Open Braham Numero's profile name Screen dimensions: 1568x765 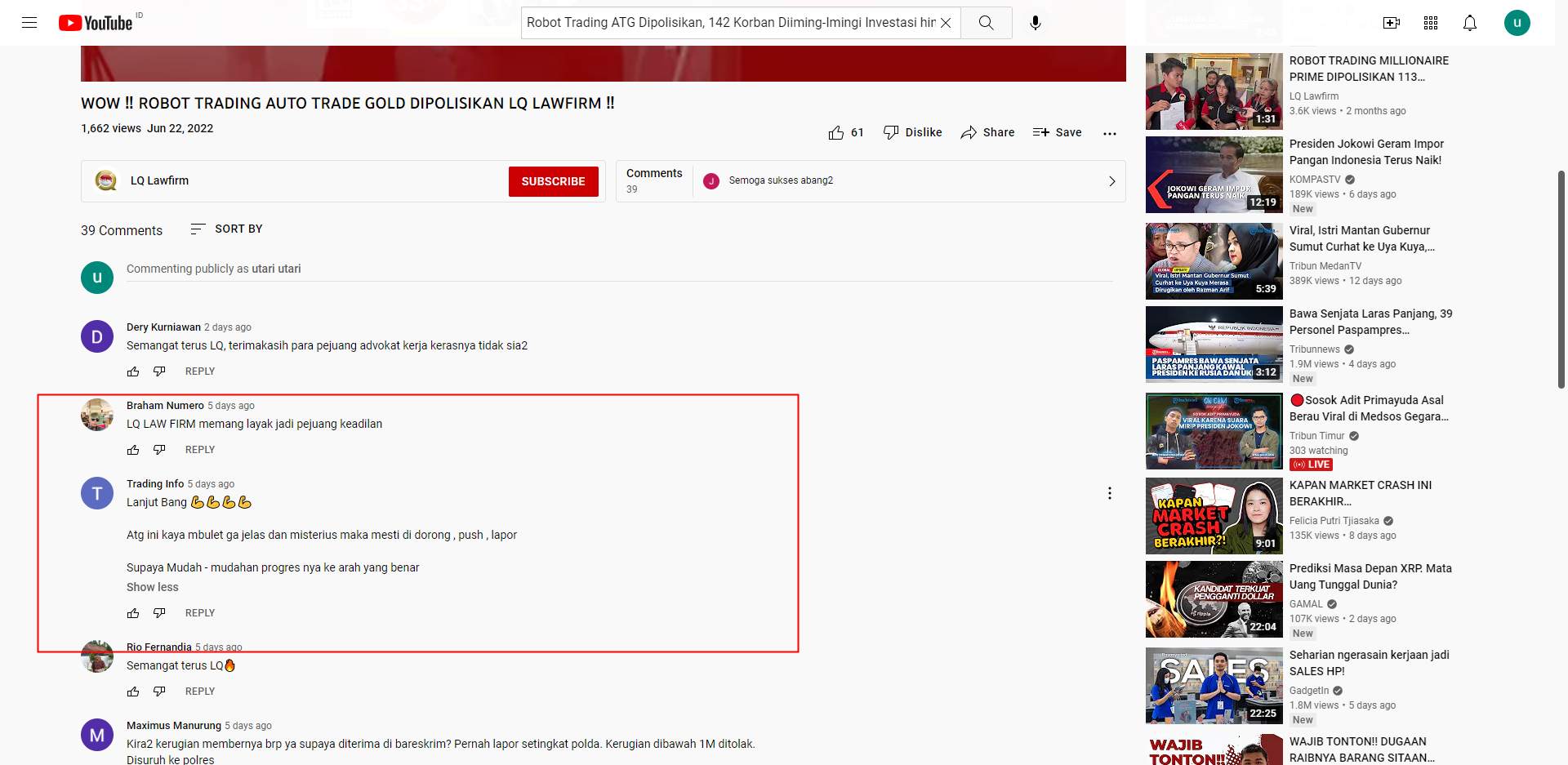pyautogui.click(x=165, y=406)
